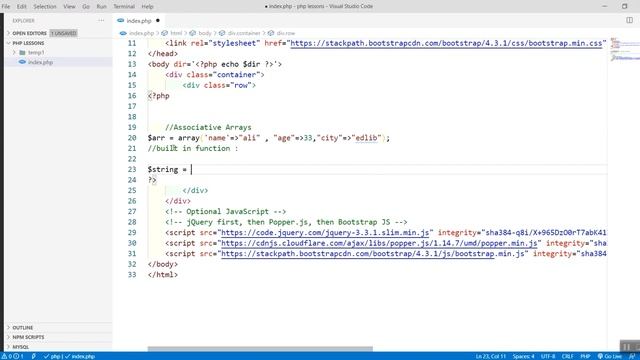Click html breadcrumb segment

pyautogui.click(x=176, y=33)
